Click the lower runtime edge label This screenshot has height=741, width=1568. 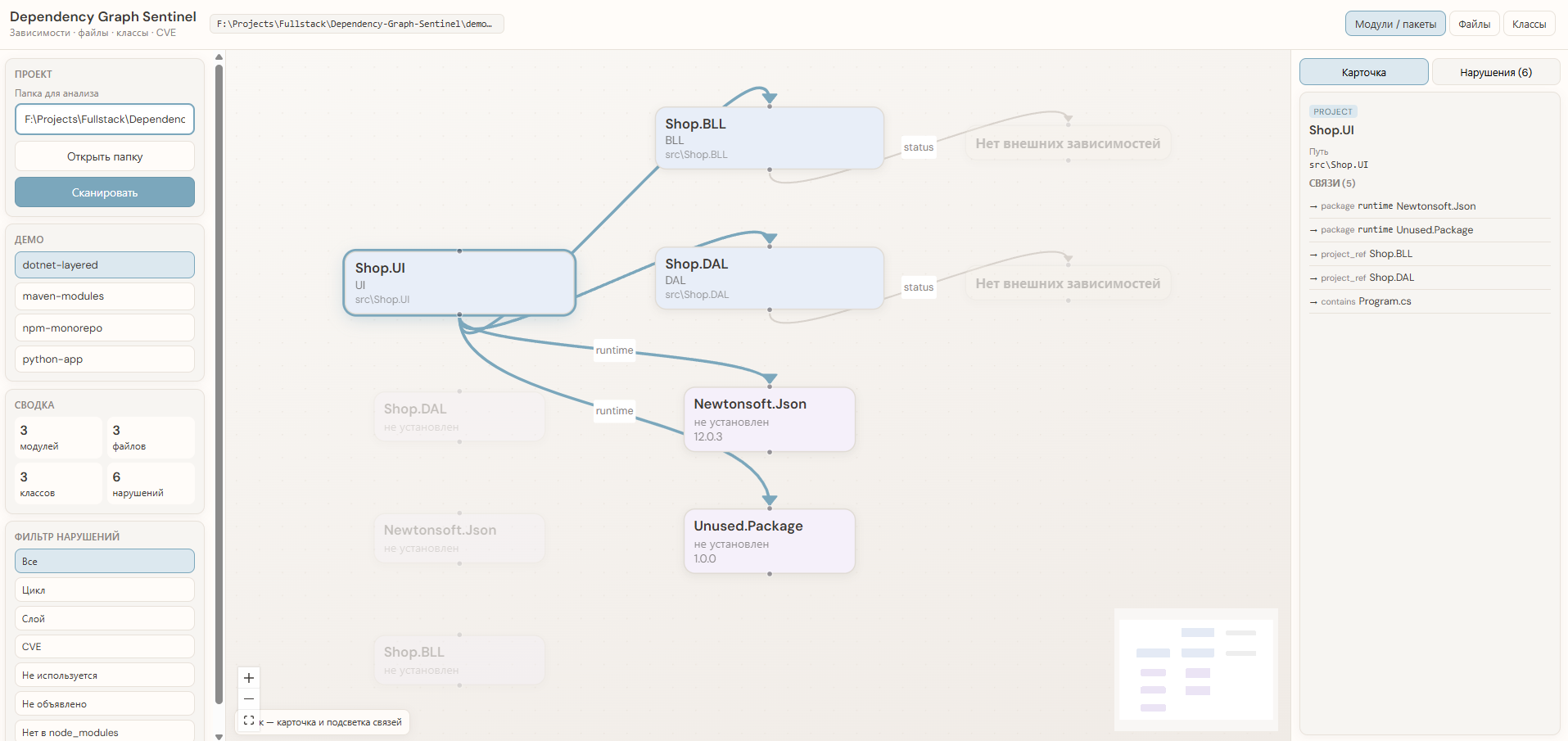point(614,411)
